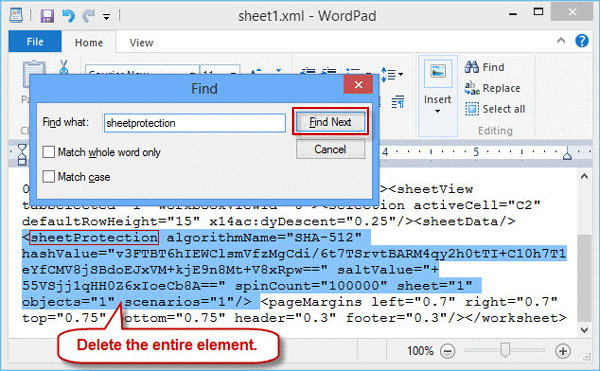Click the Find Next button
This screenshot has height=371, width=600.
pos(330,122)
